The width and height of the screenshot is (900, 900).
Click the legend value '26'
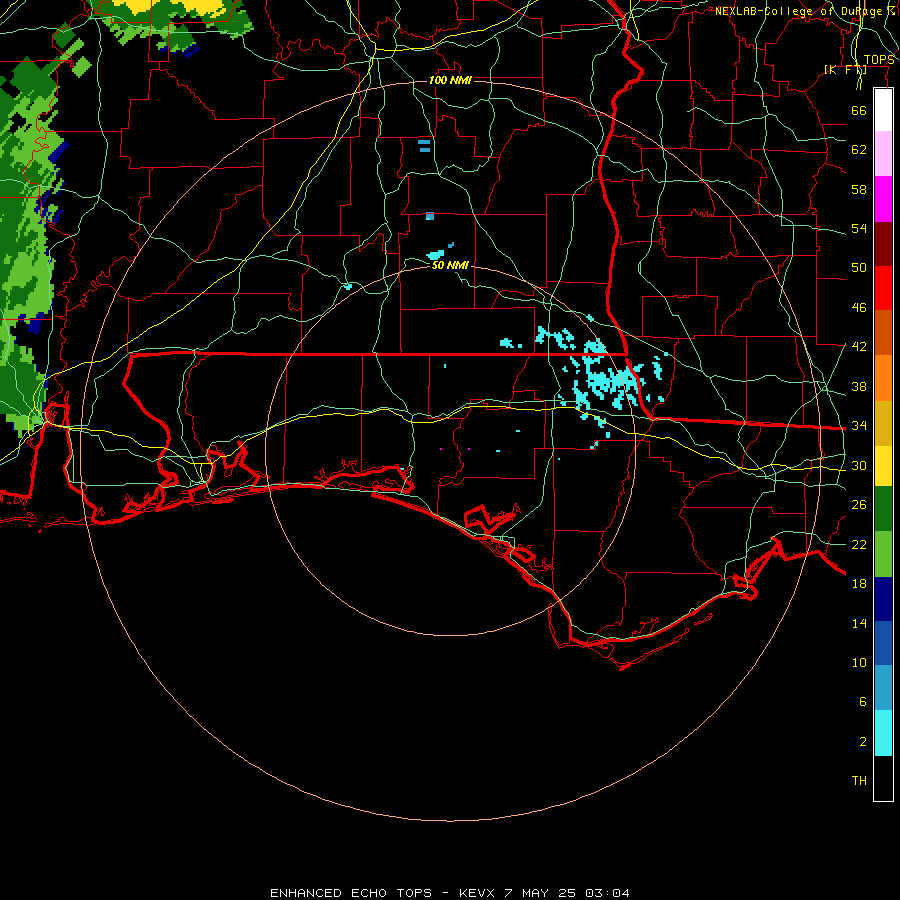[x=859, y=505]
